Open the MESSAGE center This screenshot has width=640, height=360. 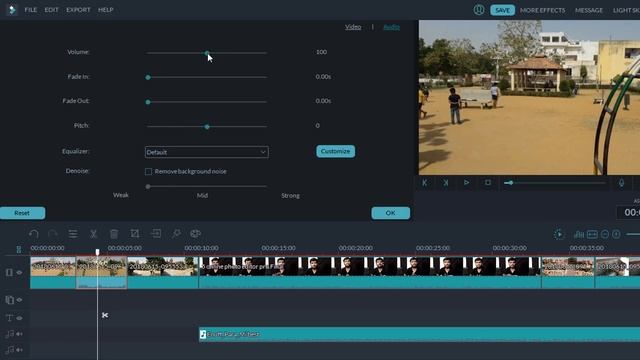[589, 10]
